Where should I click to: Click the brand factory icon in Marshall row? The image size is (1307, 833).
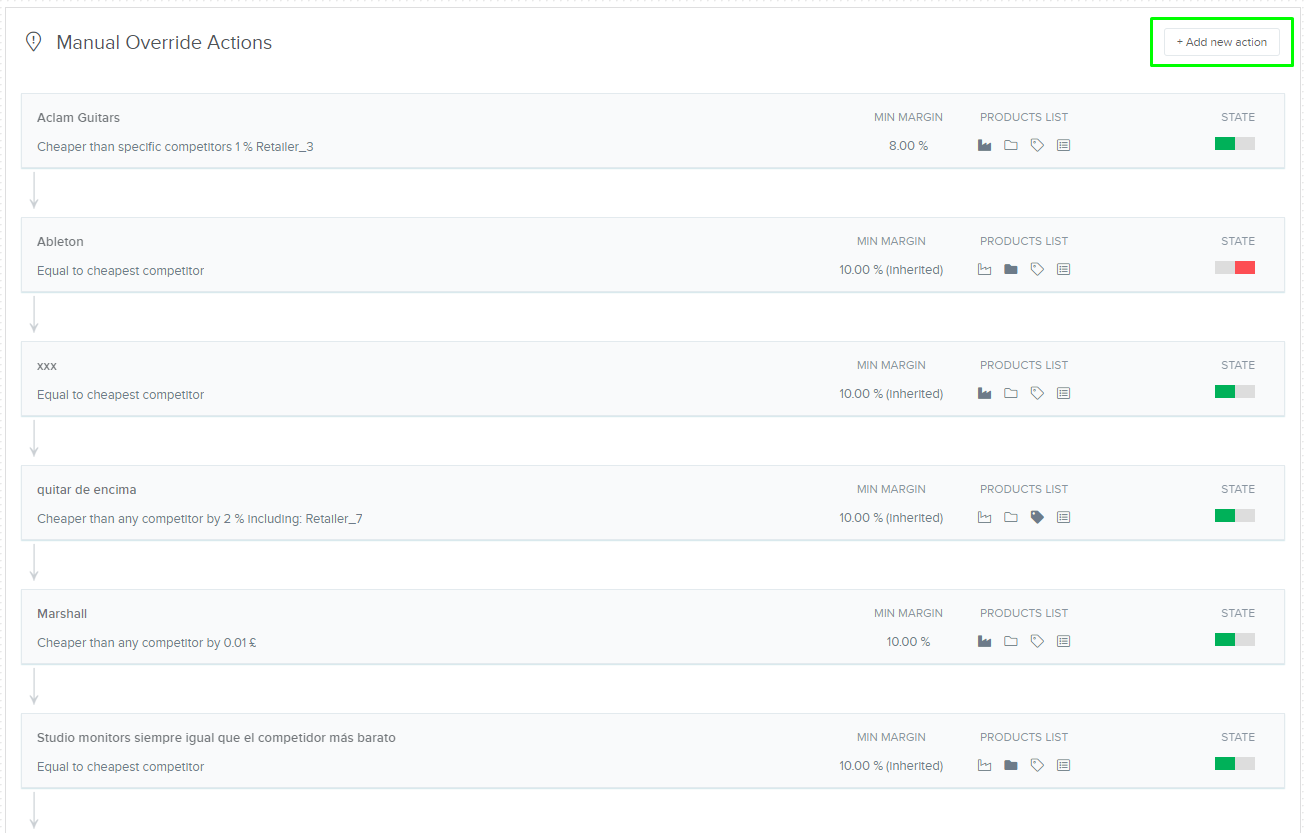[985, 641]
